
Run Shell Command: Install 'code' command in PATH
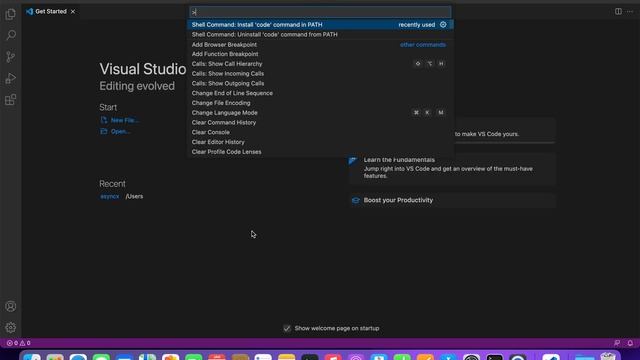320,24
